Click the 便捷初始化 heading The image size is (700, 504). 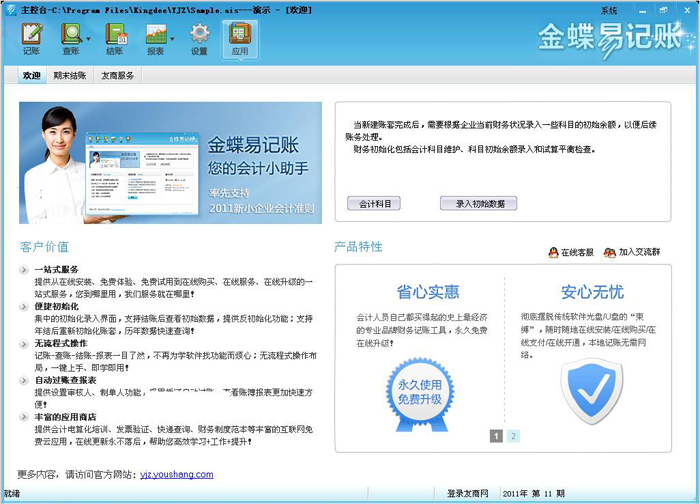tap(57, 306)
